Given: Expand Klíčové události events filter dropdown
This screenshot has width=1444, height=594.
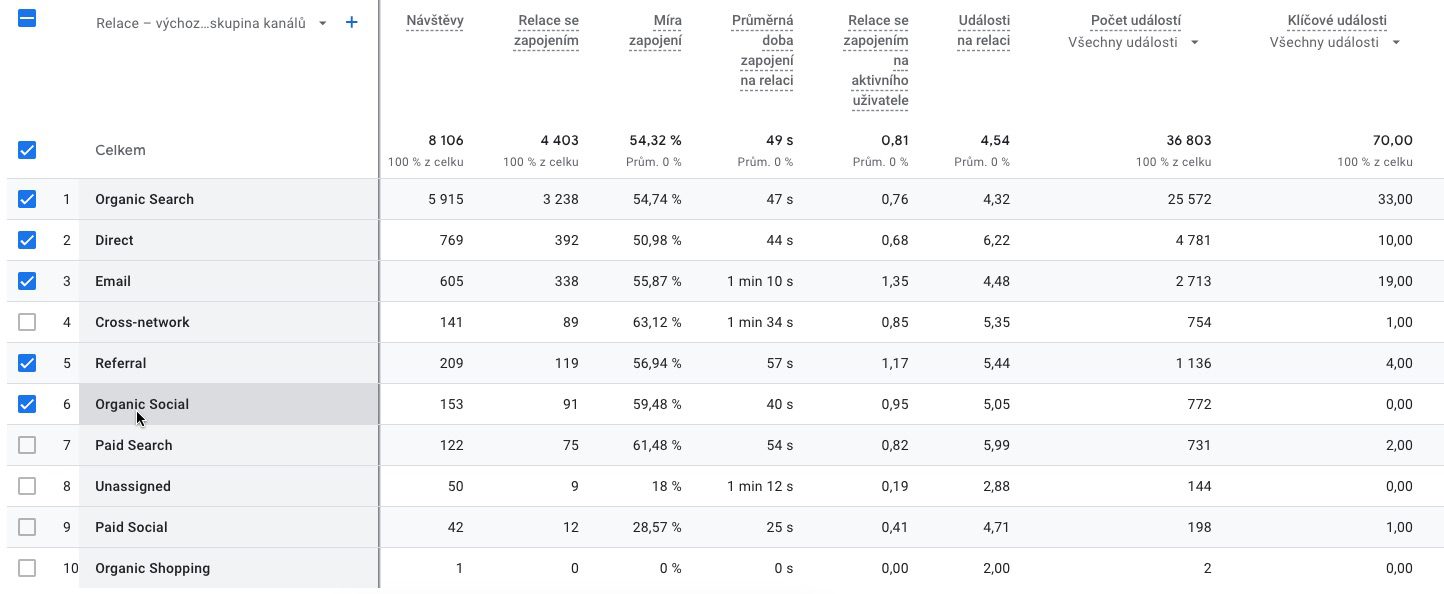Looking at the screenshot, I should [1335, 42].
